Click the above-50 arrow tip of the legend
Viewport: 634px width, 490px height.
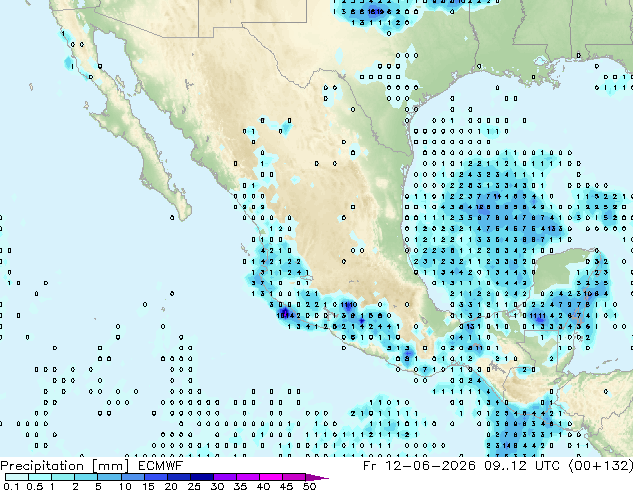(317, 477)
